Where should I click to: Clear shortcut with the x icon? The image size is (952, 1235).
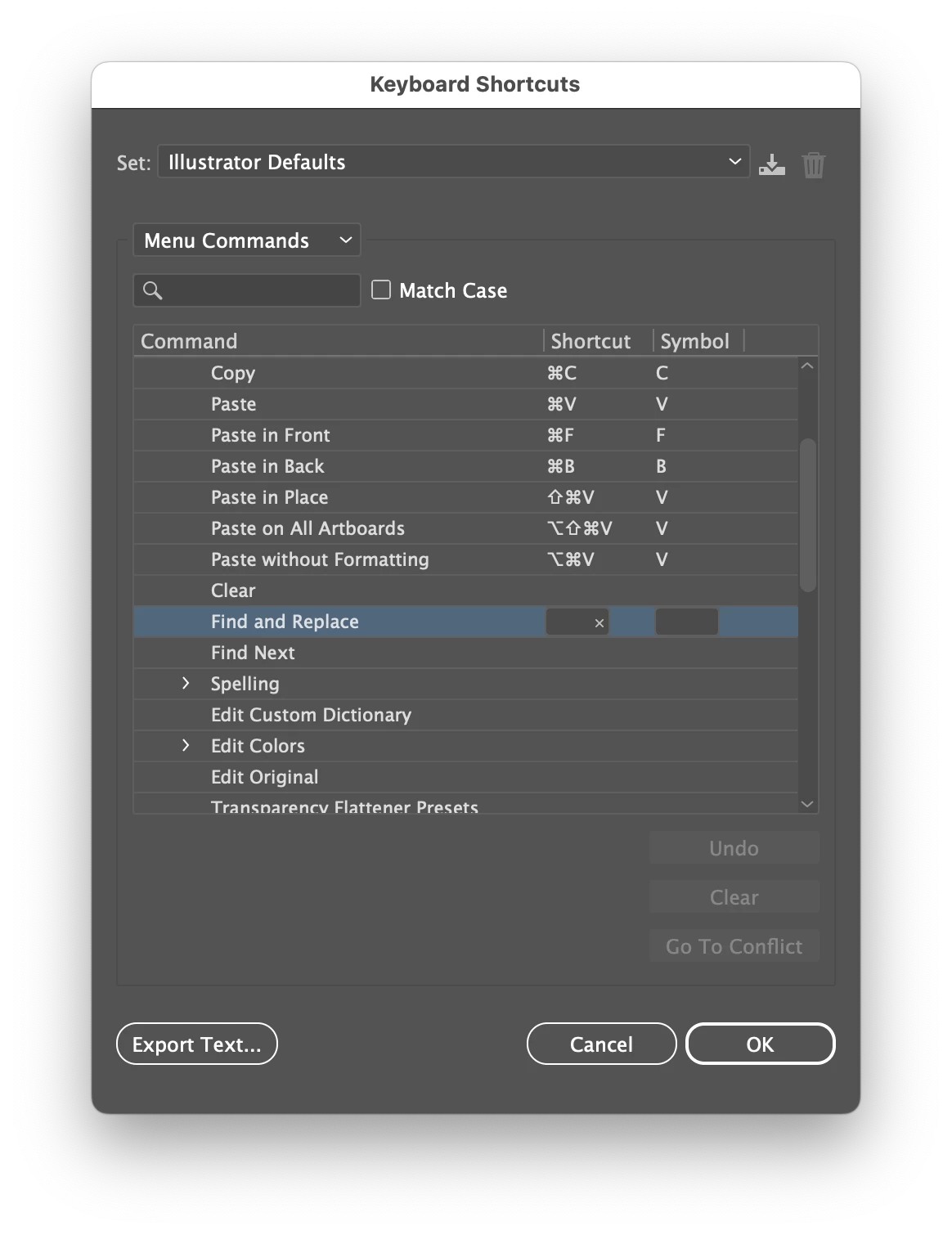[599, 623]
